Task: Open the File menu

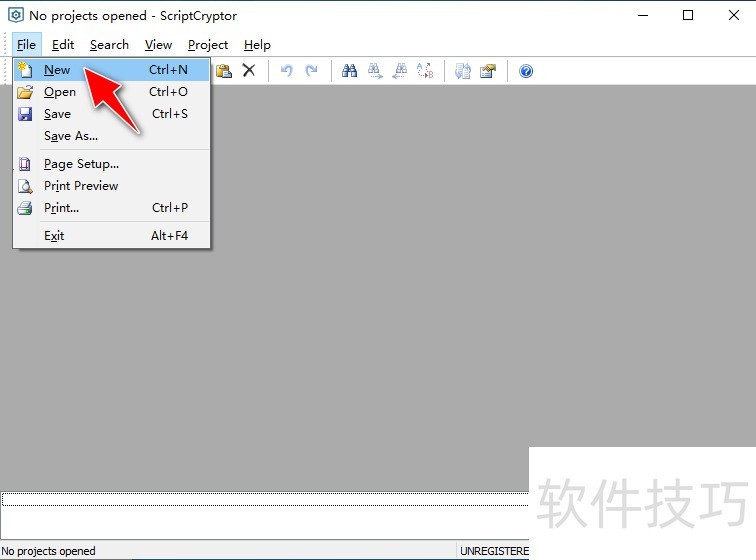Action: coord(26,45)
